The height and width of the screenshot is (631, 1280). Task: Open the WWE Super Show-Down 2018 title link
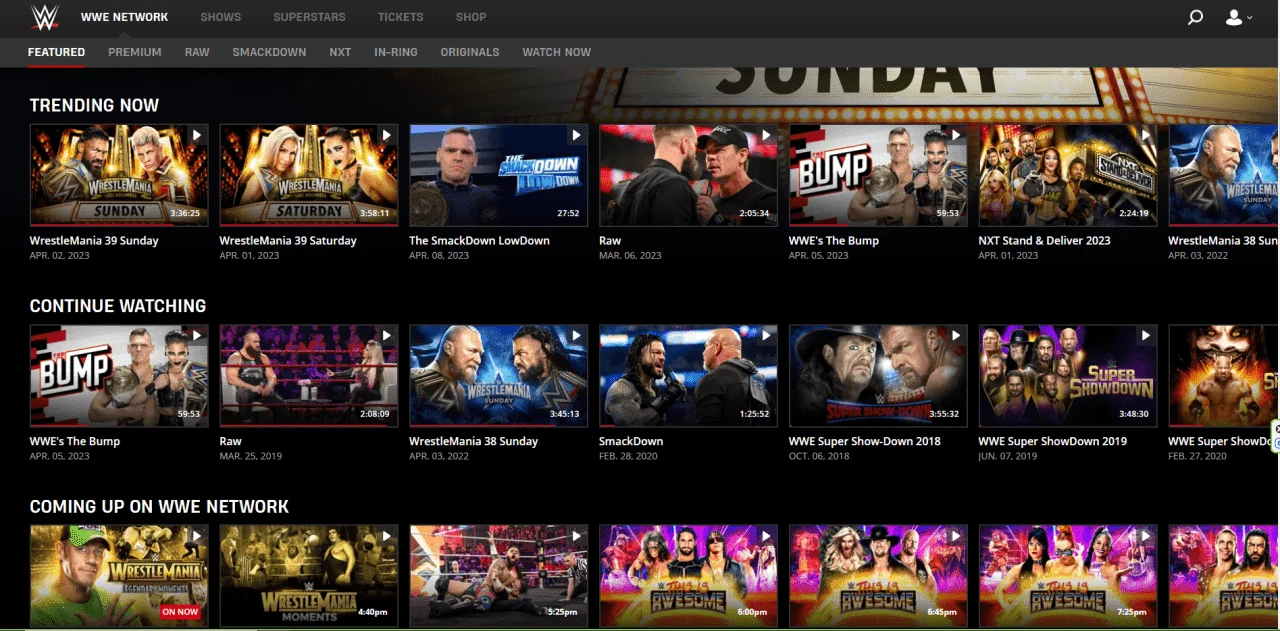click(865, 442)
